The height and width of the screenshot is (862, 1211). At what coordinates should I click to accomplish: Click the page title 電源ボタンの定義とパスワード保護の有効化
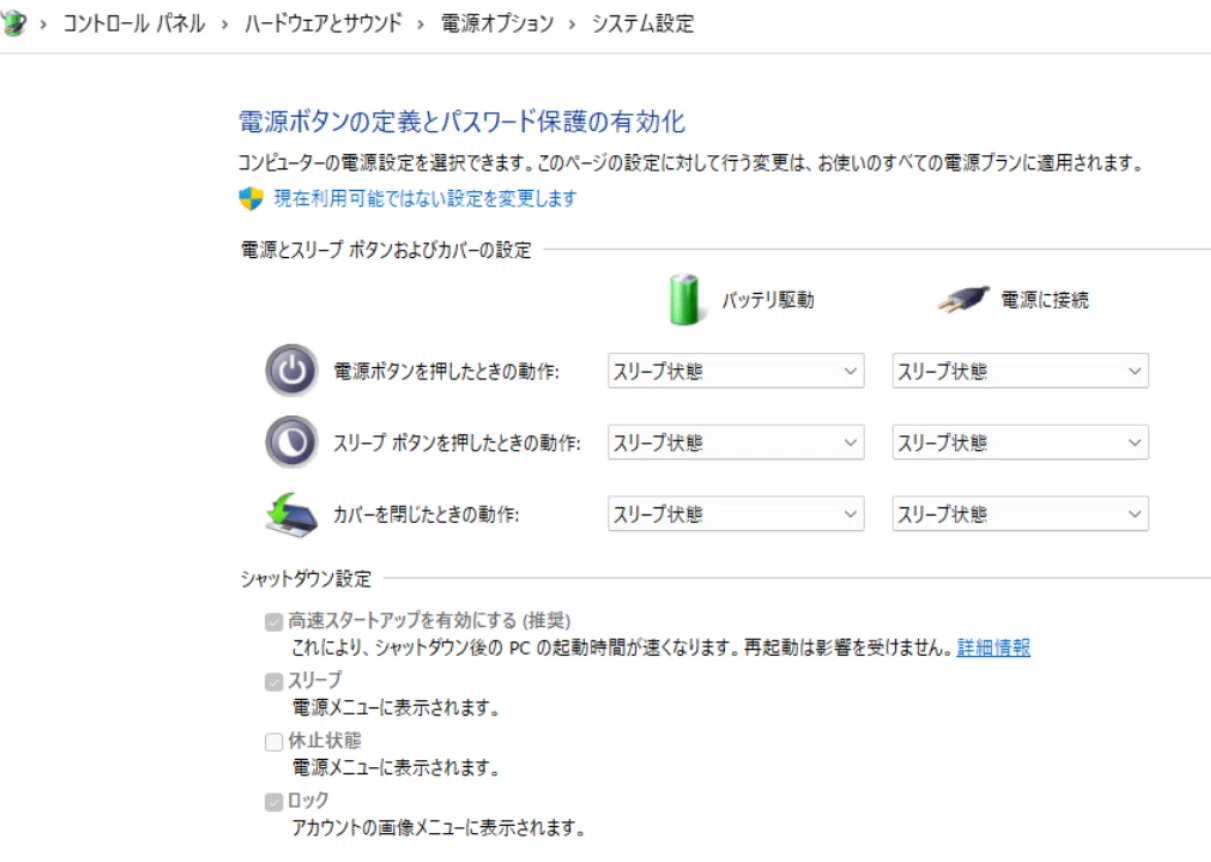click(462, 122)
